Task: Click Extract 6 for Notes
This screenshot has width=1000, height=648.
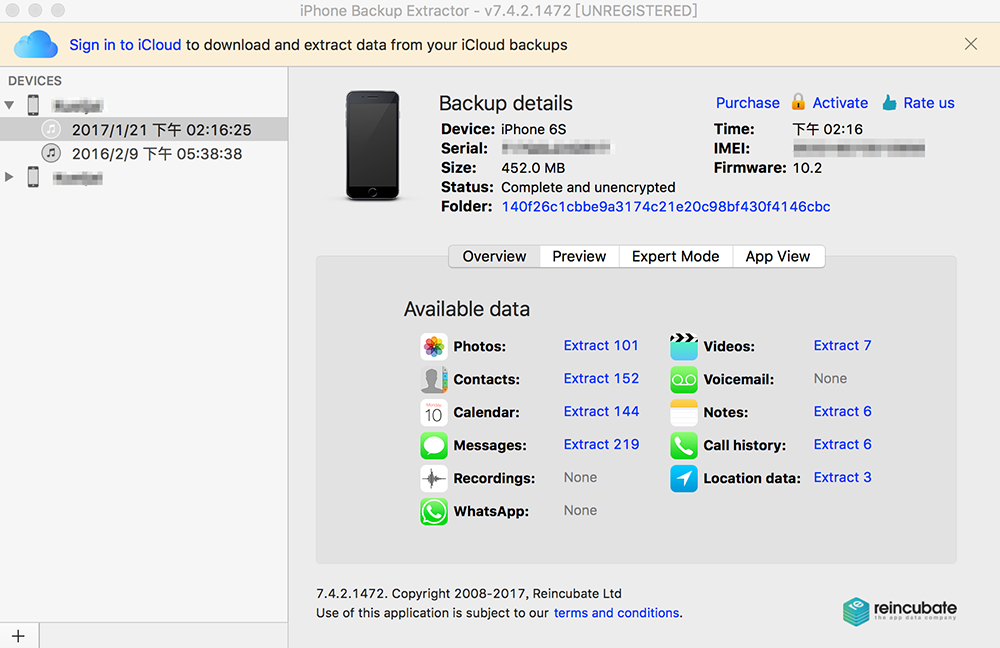Action: tap(842, 411)
